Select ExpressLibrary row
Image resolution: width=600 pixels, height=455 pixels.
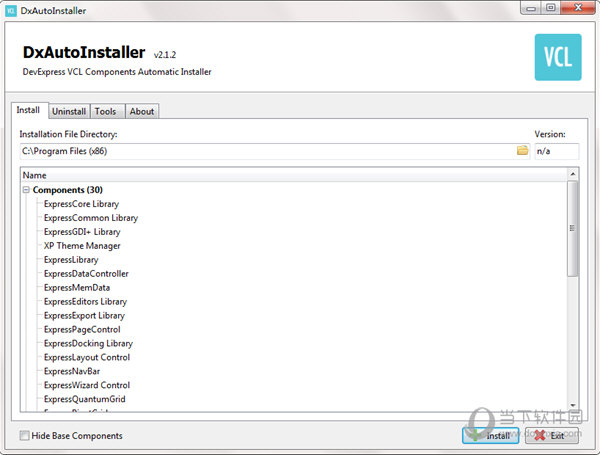point(71,260)
